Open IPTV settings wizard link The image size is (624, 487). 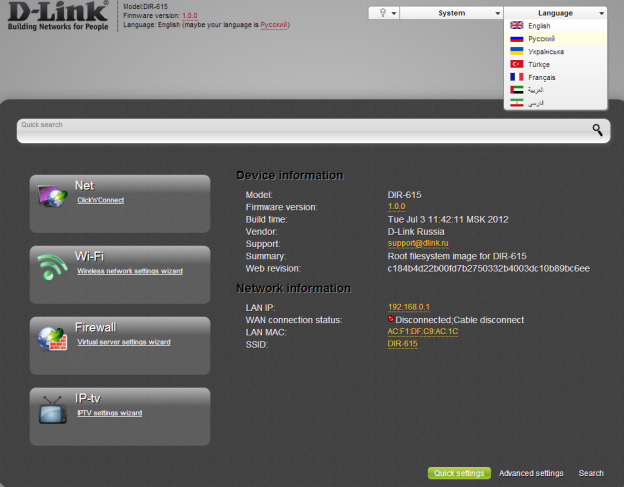tap(109, 413)
